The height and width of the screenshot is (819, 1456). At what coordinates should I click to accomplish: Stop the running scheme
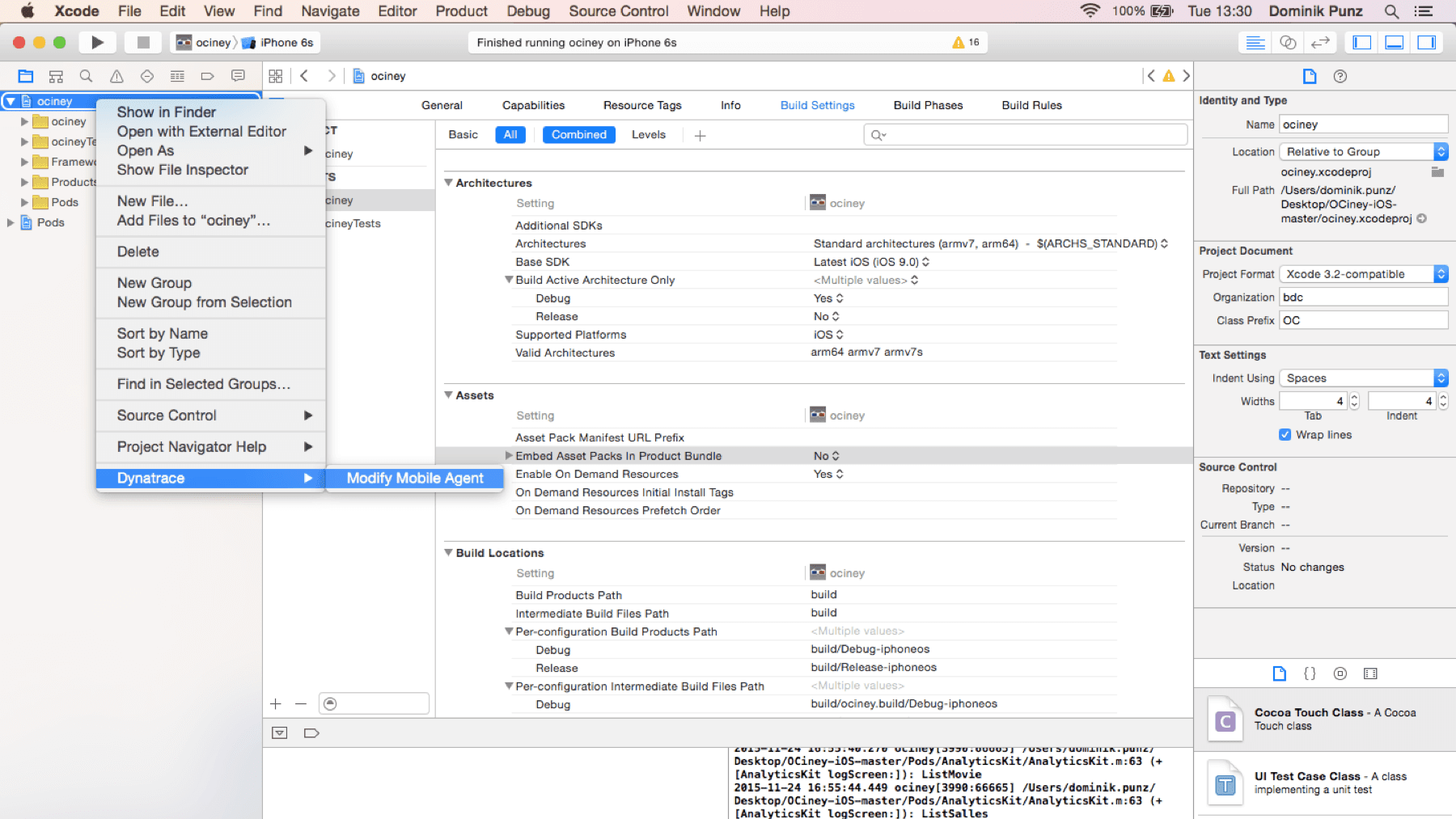[143, 42]
